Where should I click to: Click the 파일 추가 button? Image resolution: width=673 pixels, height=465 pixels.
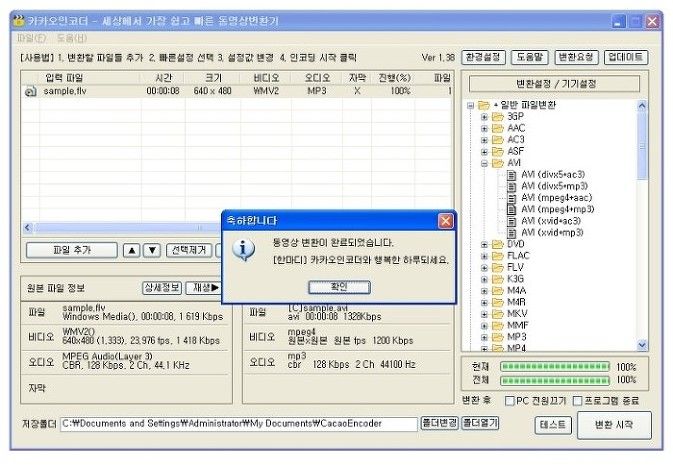(x=72, y=250)
